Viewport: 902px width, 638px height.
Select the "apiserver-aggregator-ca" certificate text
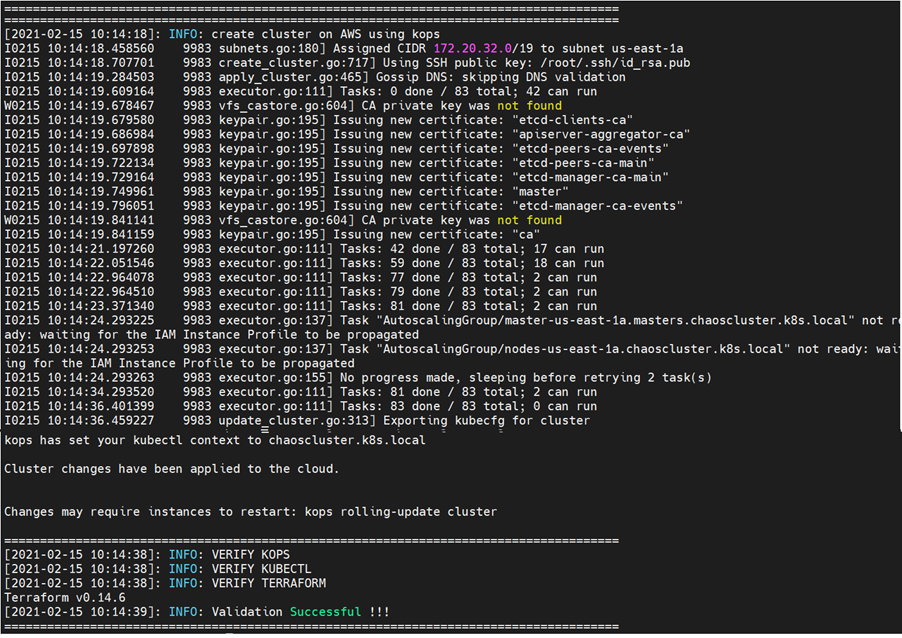[x=604, y=134]
